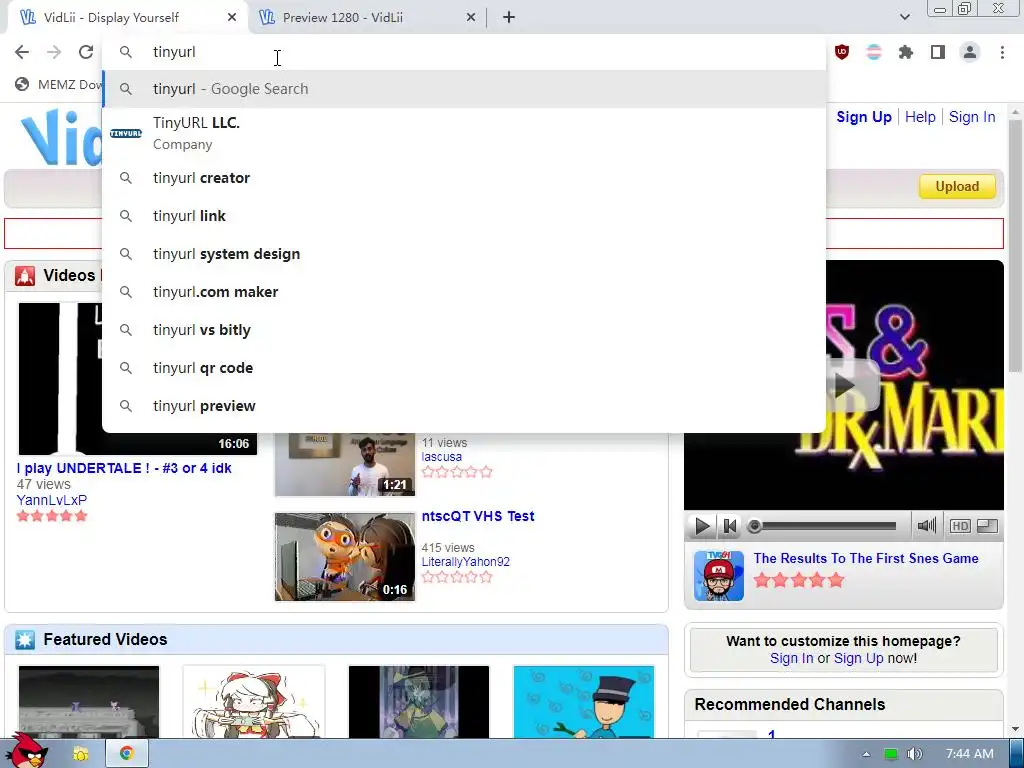Viewport: 1024px width, 768px height.
Task: Open the Angry Bird start button
Action: (26, 752)
